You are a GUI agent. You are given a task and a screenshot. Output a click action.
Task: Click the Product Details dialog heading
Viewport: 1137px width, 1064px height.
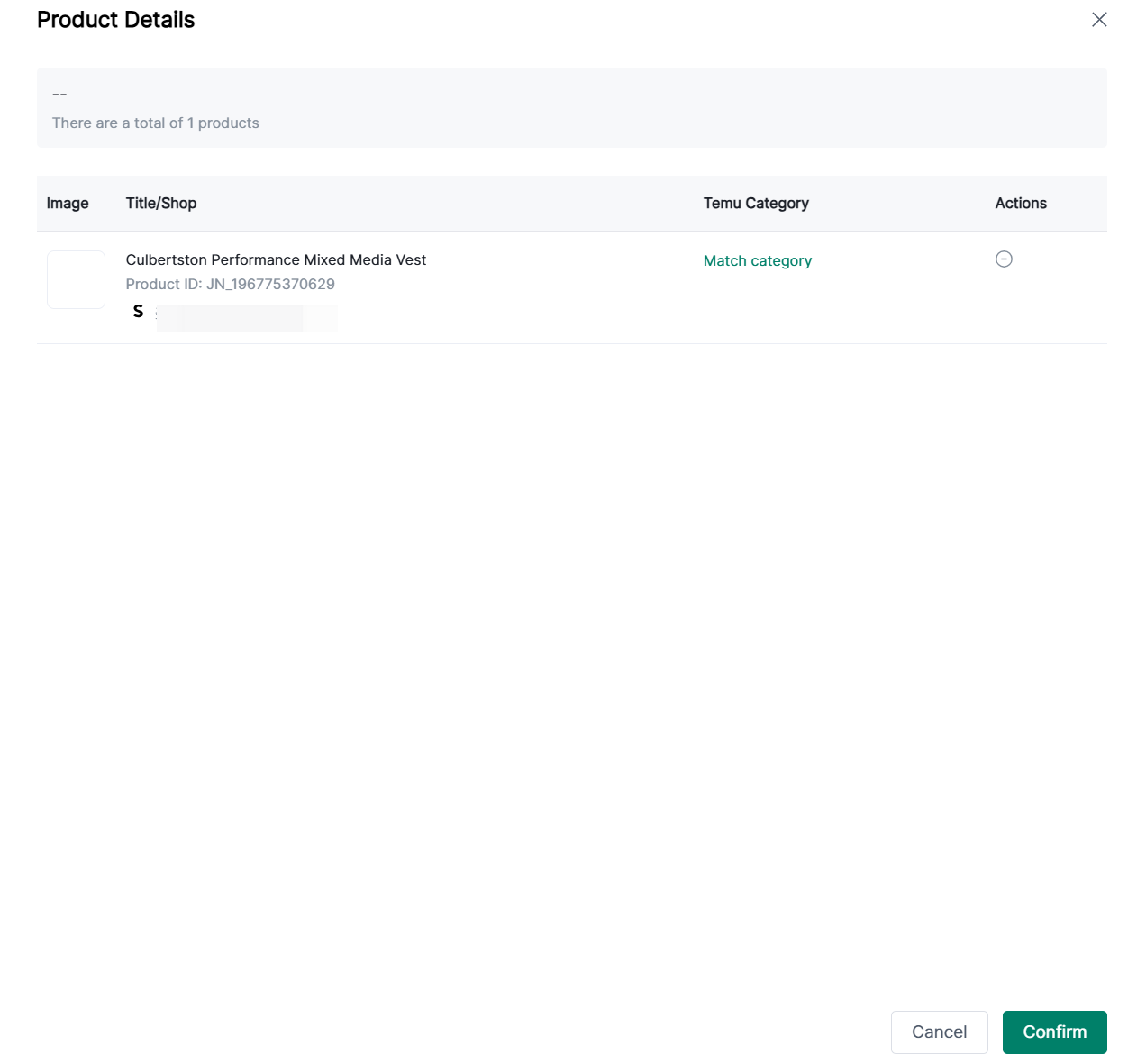[x=115, y=20]
